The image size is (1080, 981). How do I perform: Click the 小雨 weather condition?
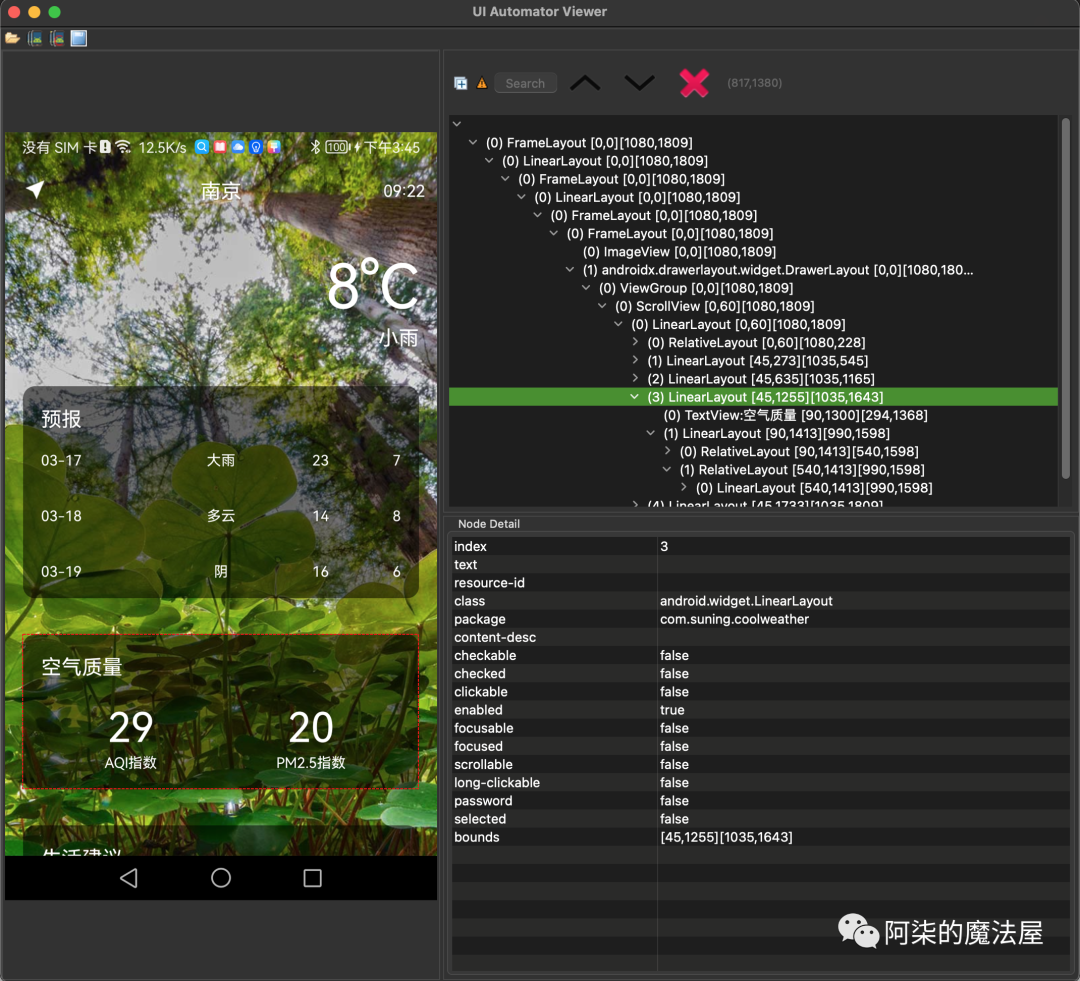click(x=399, y=338)
